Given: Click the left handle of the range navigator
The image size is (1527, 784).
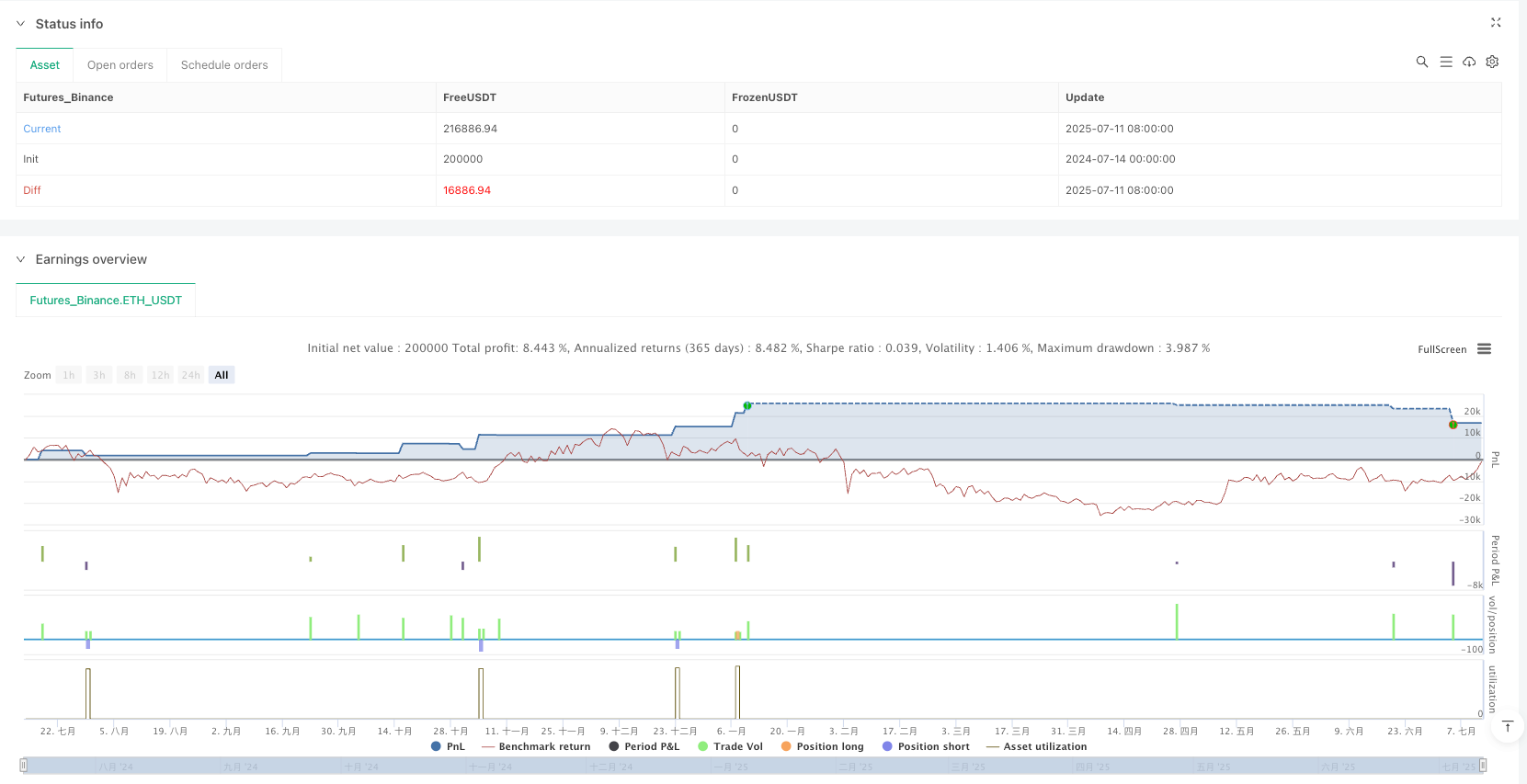Looking at the screenshot, I should click(24, 765).
